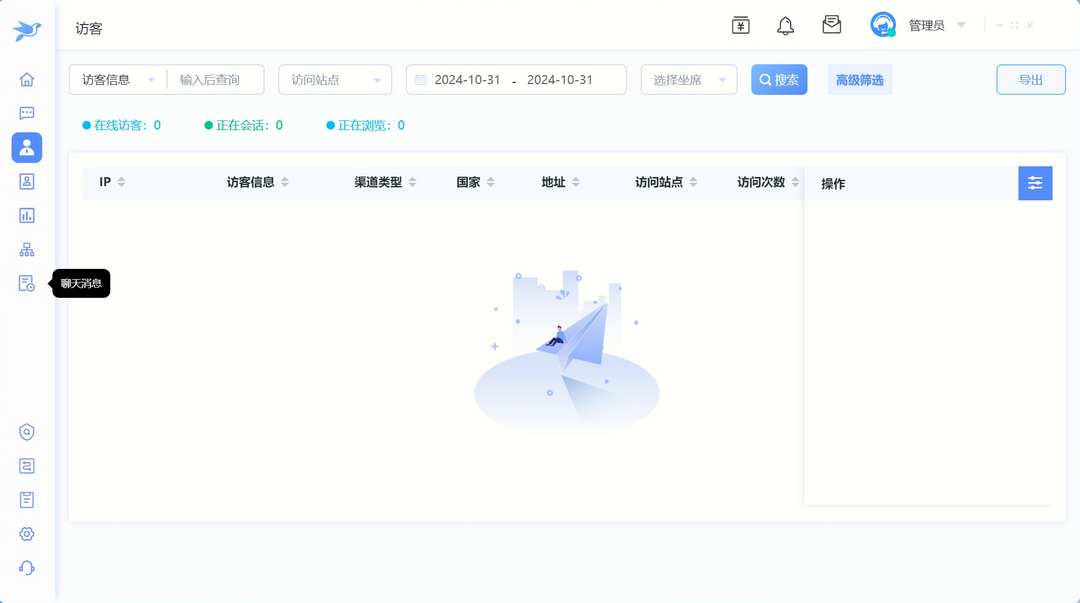
Task: Click the 导出 export button
Action: (x=1031, y=79)
